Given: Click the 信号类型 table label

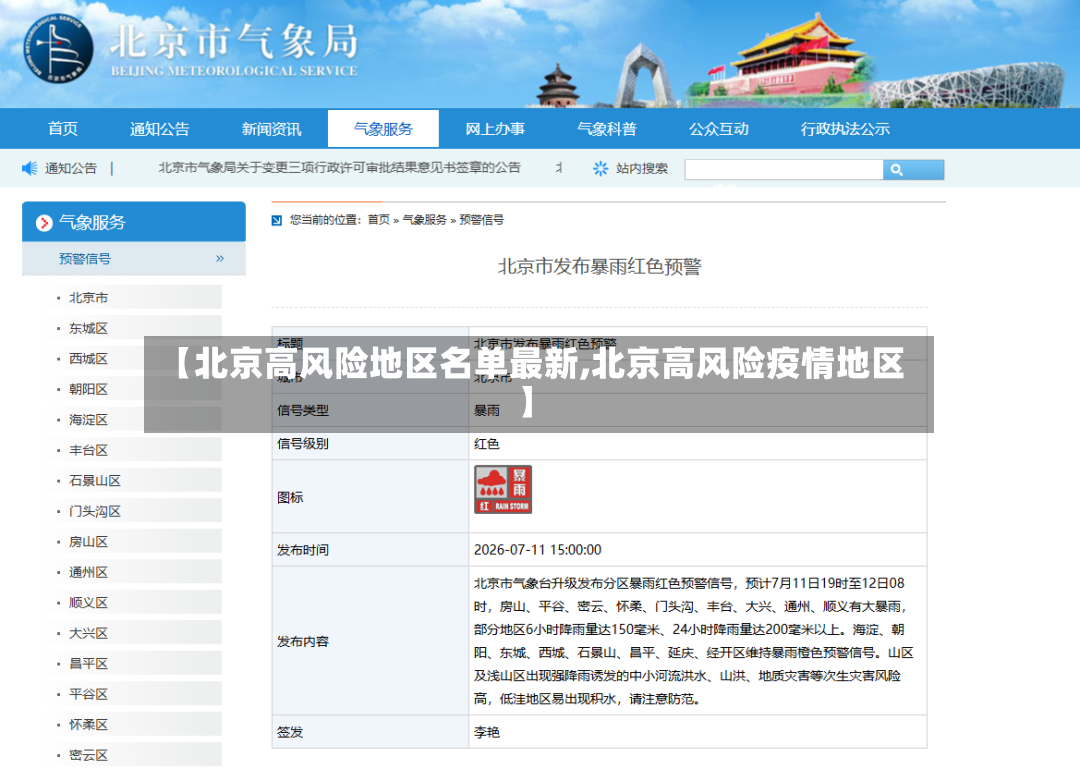Looking at the screenshot, I should (x=302, y=411).
